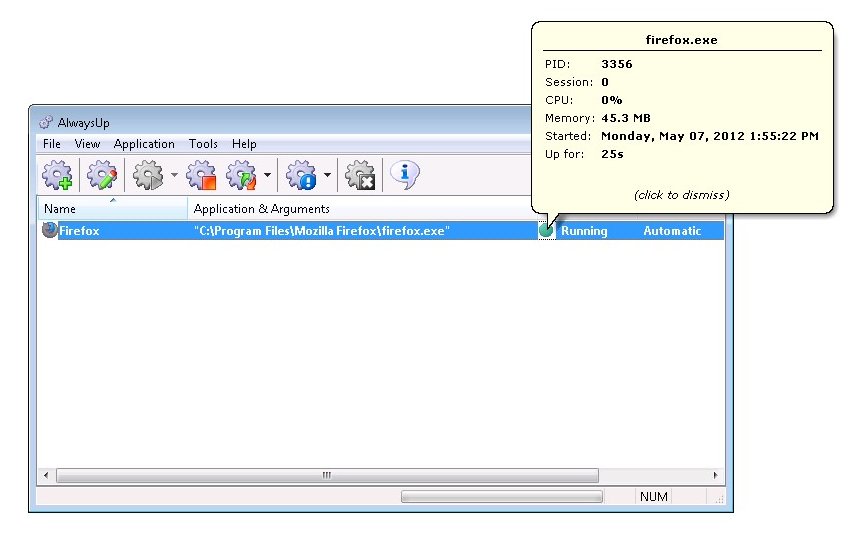858x535 pixels.
Task: Click the firefox.exe path in the row
Action: 322,231
